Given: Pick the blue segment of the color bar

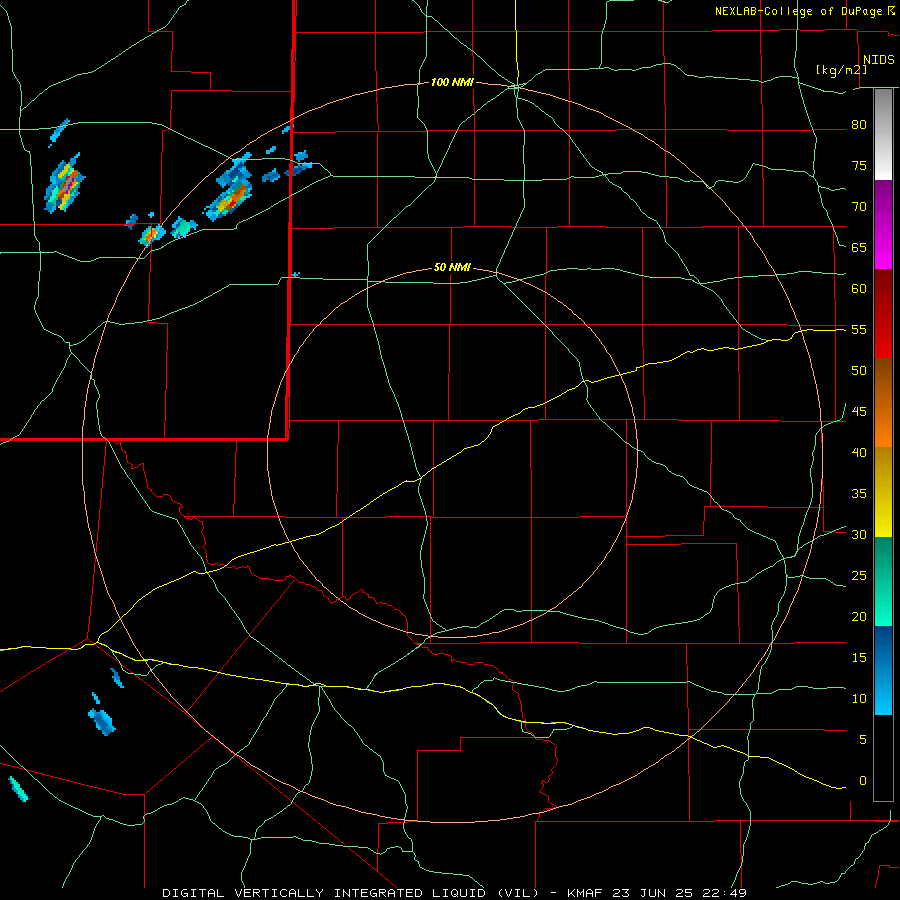Looking at the screenshot, I should click(883, 670).
